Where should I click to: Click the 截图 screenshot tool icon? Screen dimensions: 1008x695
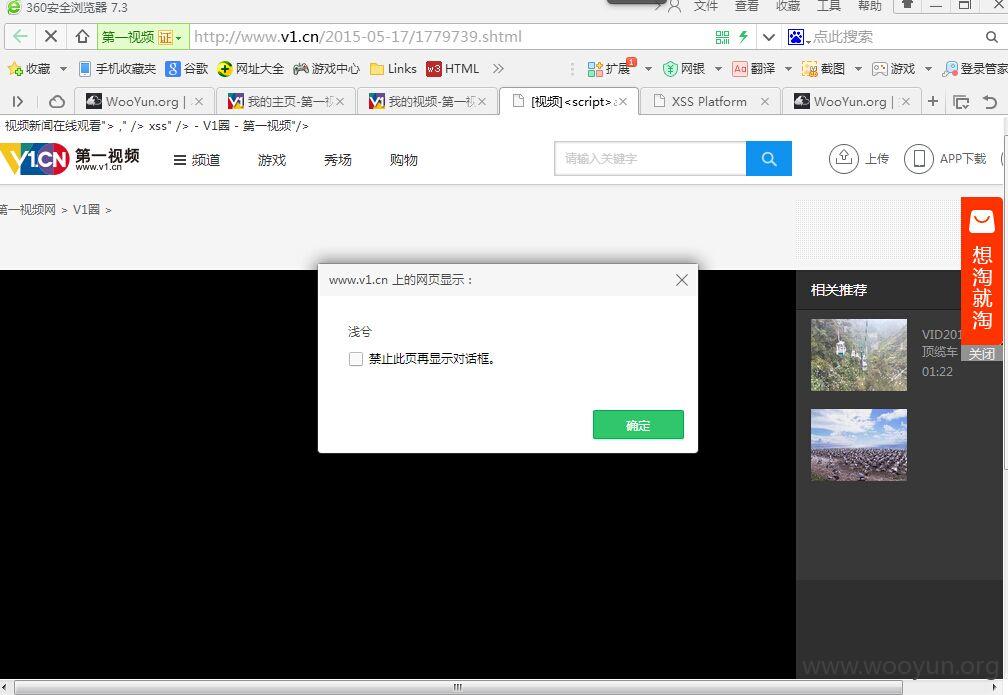pos(809,69)
